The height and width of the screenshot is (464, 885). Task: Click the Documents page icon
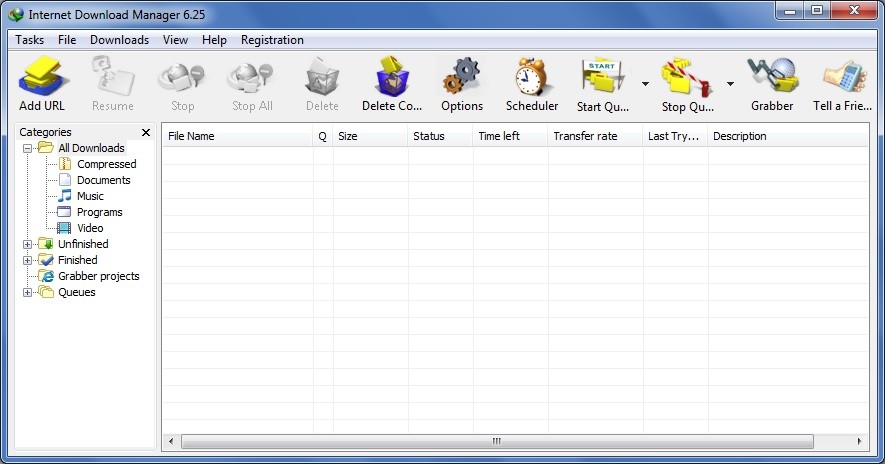[65, 180]
